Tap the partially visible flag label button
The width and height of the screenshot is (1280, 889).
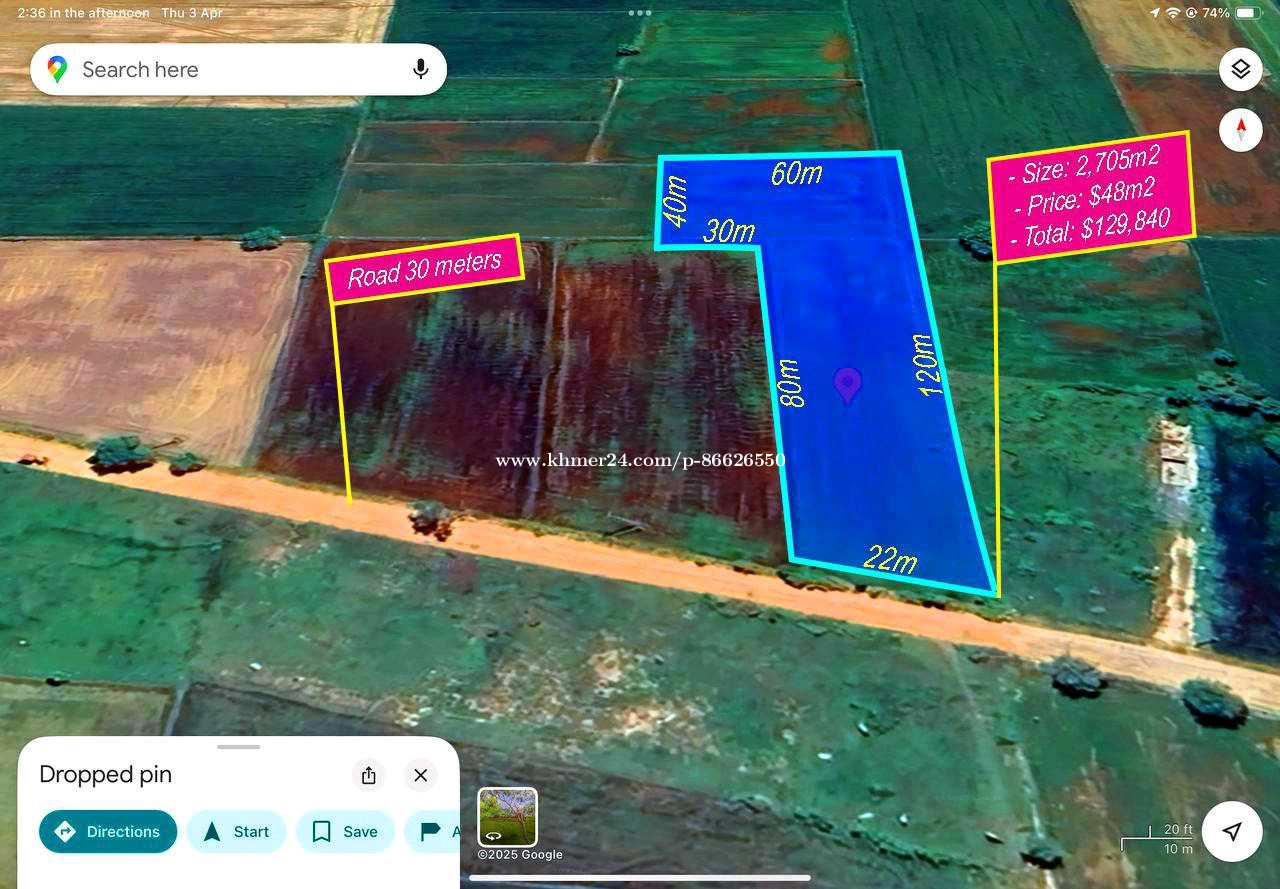click(434, 831)
